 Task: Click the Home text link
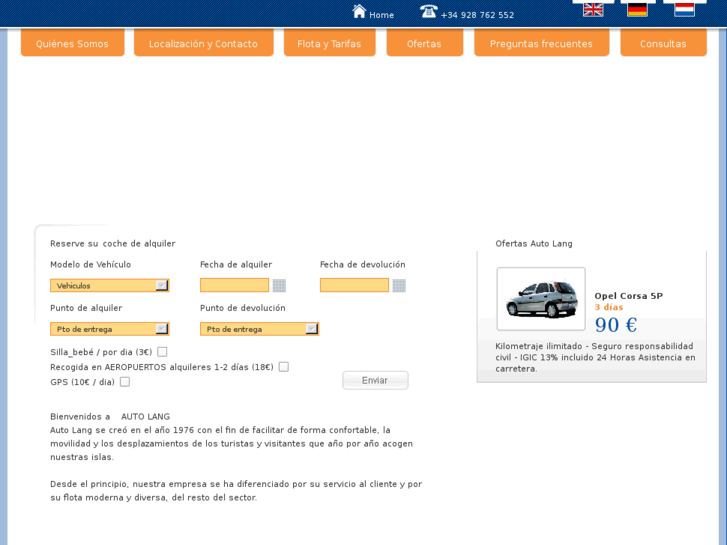(x=382, y=15)
